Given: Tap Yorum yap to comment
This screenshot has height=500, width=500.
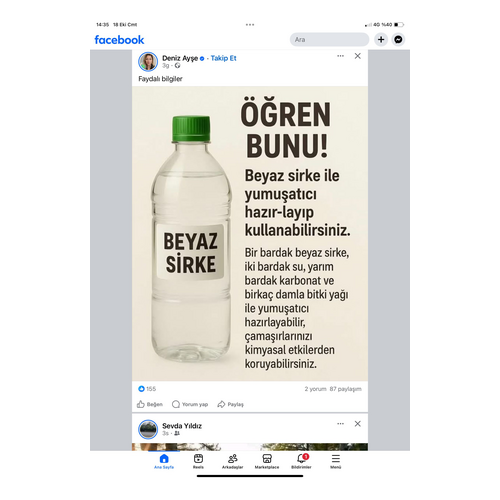Looking at the screenshot, I should click(x=190, y=404).
